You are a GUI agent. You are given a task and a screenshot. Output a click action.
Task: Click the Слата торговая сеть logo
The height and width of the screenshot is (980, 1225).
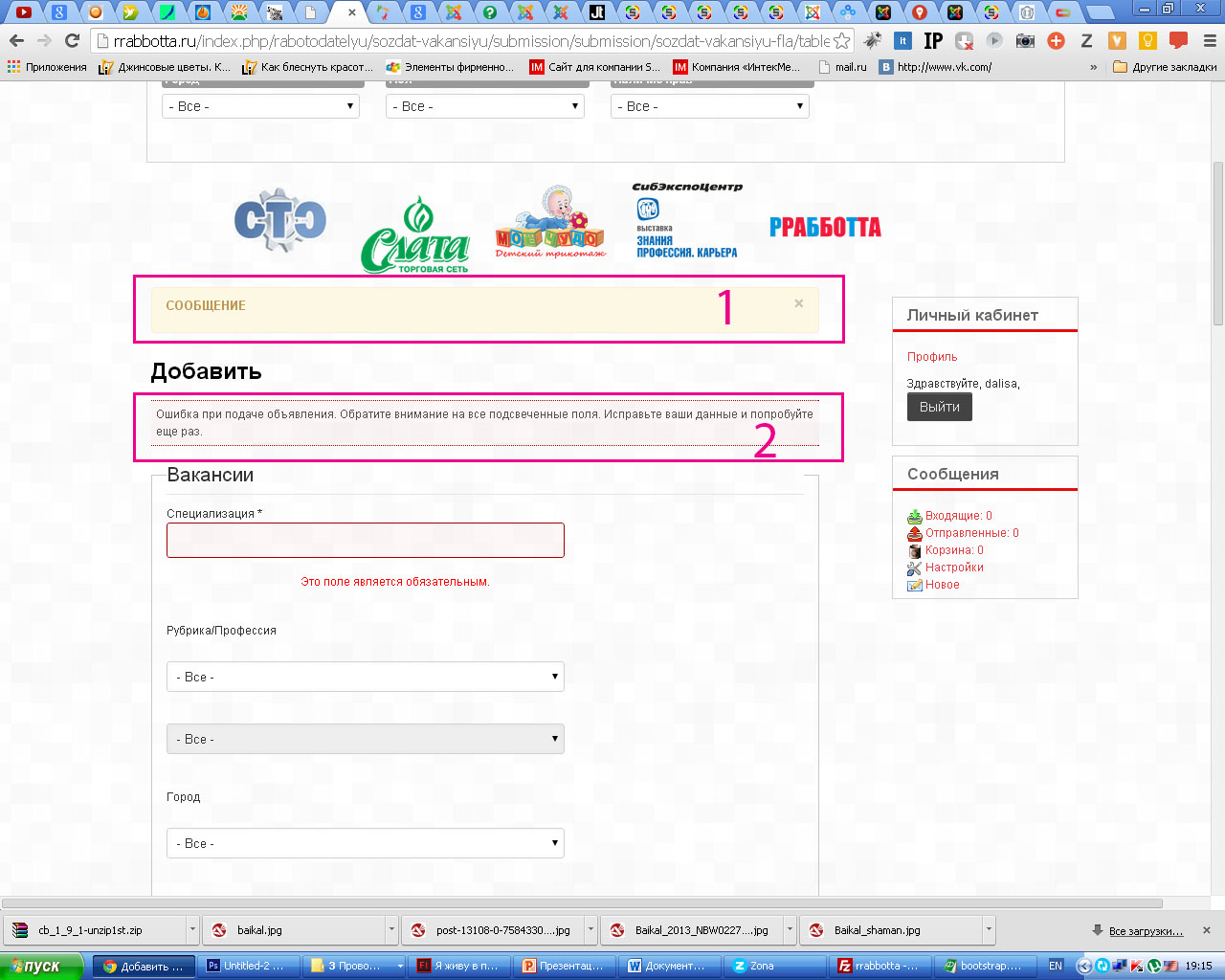415,235
